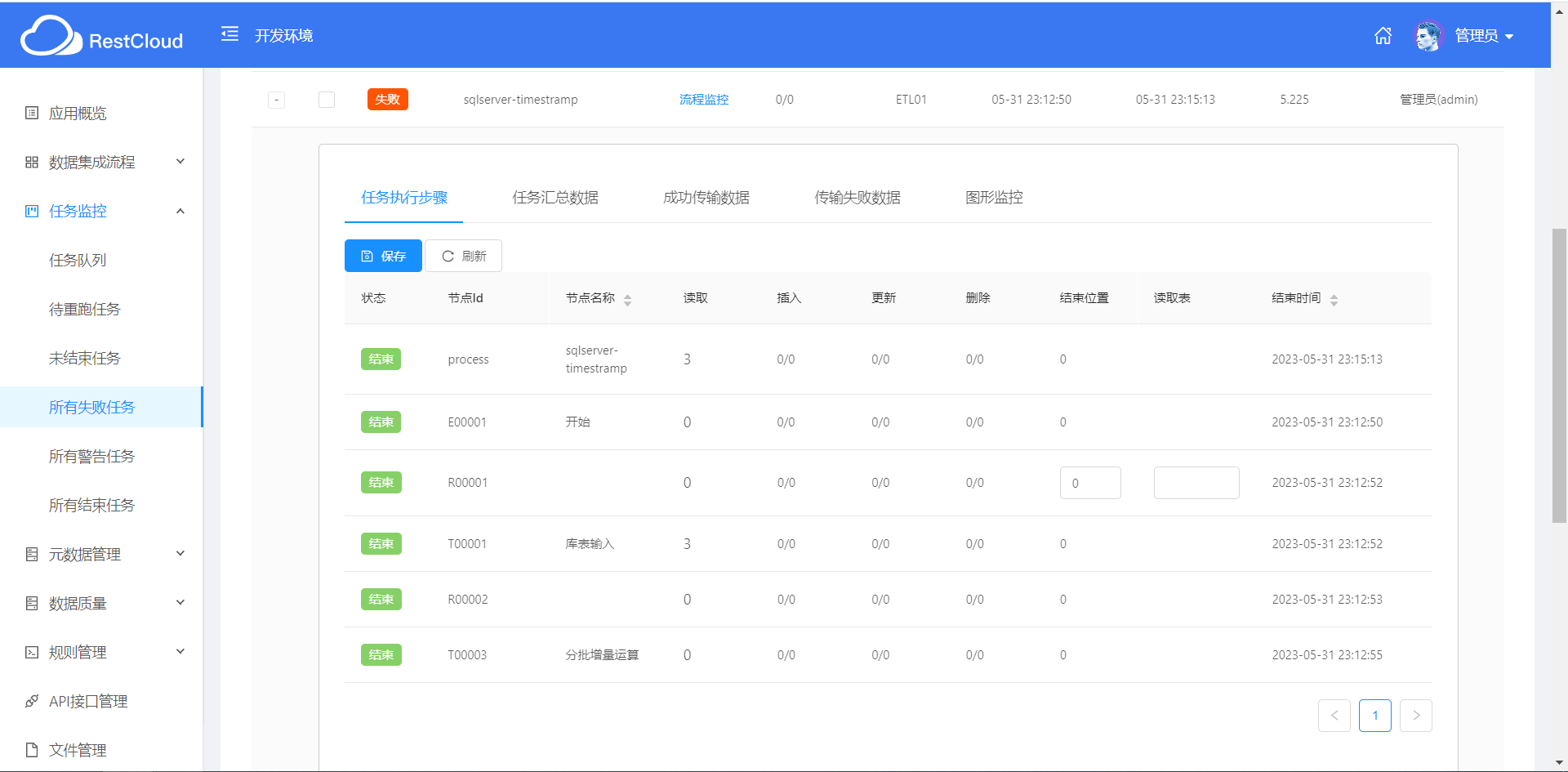The height and width of the screenshot is (772, 1568).
Task: Click the 任务监控 sidebar icon
Action: click(x=32, y=211)
